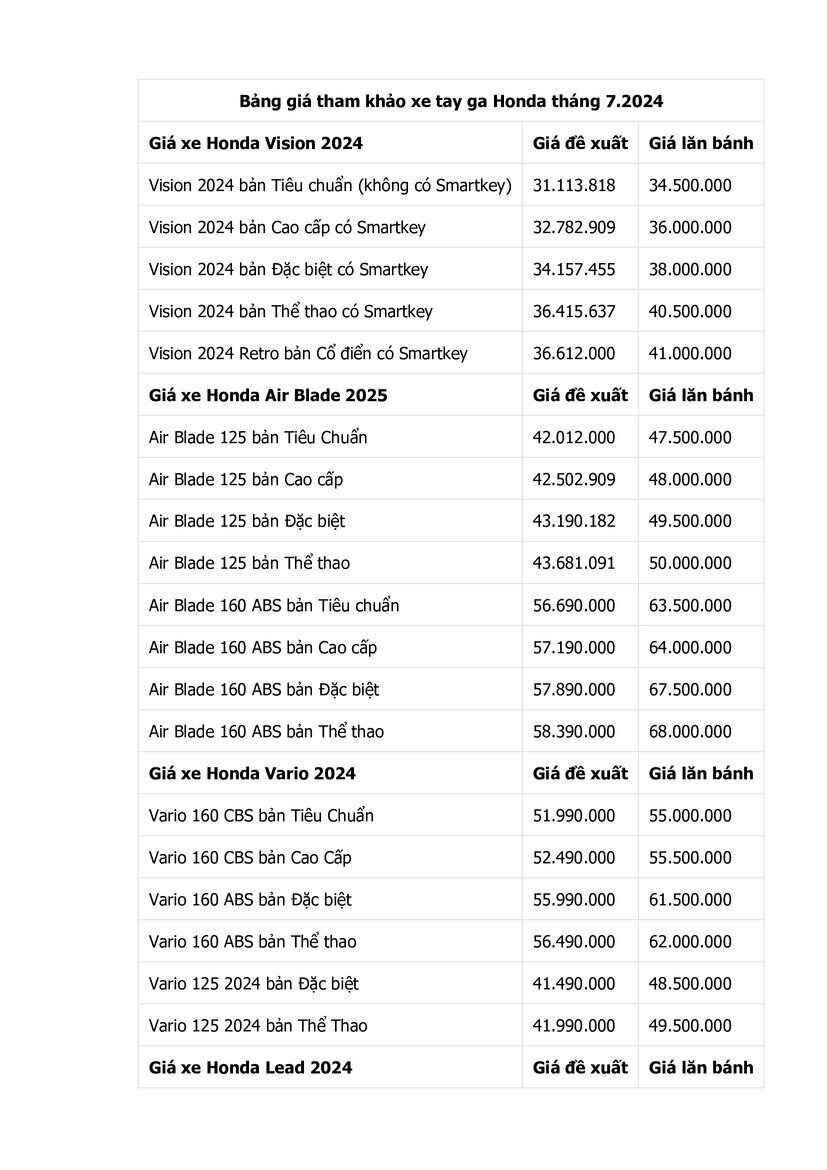
Task: Select the Giá lăn bánh header in Lead section
Action: pos(701,1068)
